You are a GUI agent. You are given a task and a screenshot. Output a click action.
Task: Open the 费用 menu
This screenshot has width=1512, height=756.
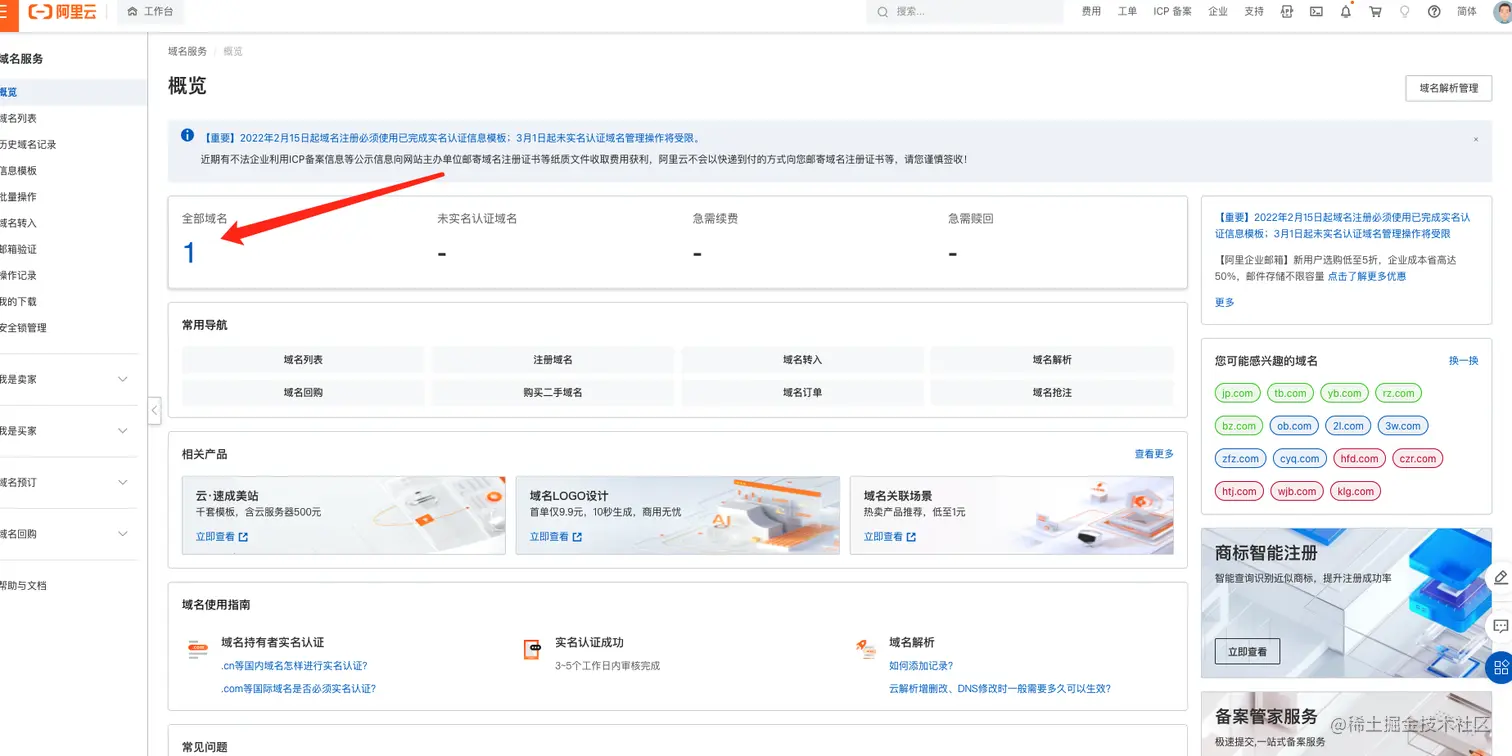point(1091,12)
